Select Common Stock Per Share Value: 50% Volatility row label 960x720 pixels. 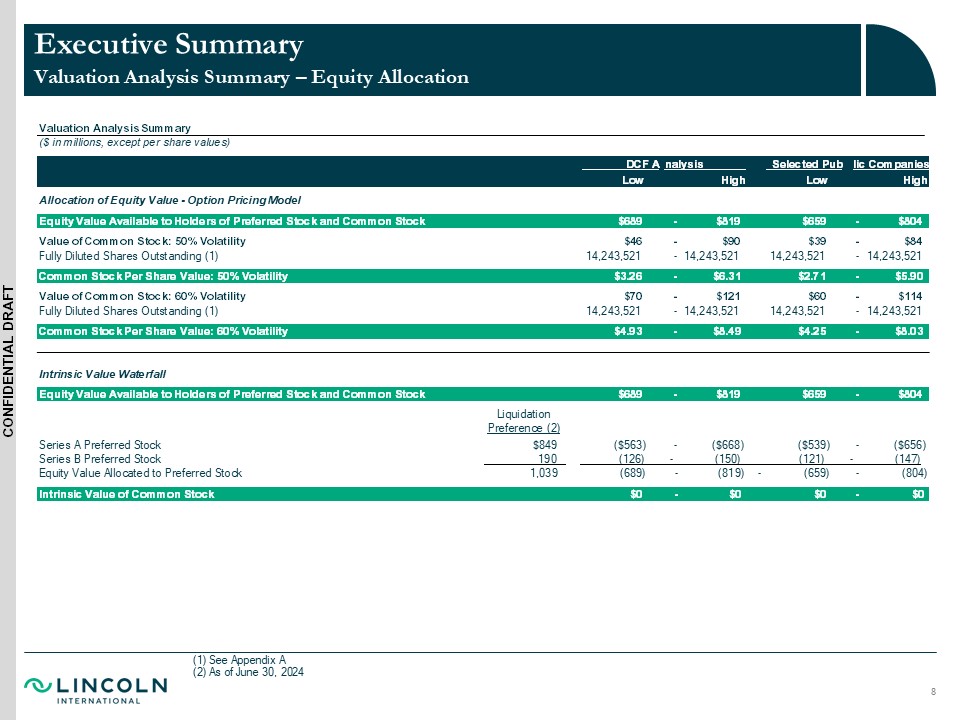163,276
